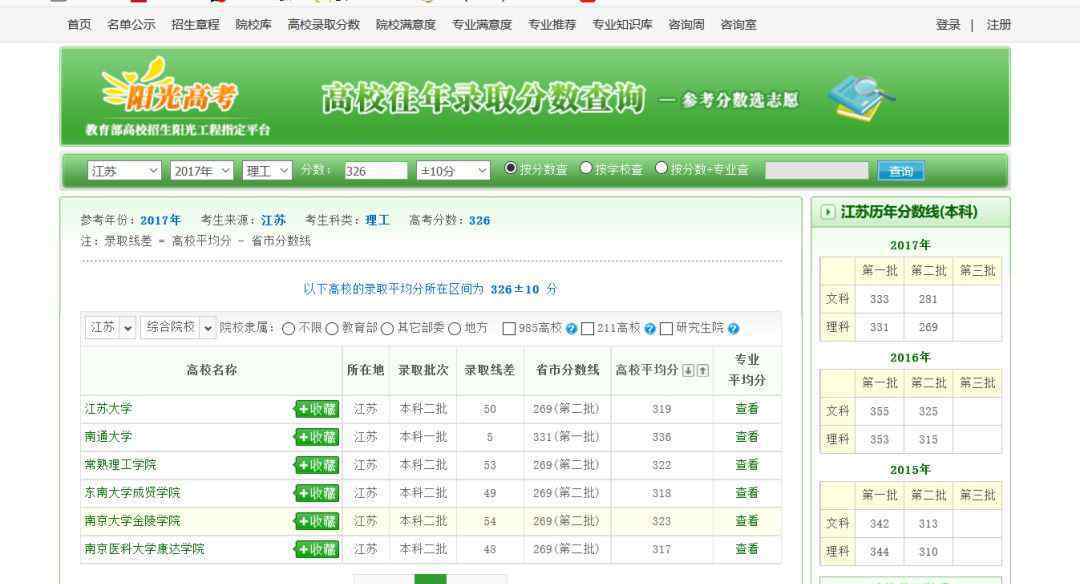This screenshot has height=584, width=1080.
Task: Click 查看 for 江苏大学 major scores
Action: click(747, 409)
